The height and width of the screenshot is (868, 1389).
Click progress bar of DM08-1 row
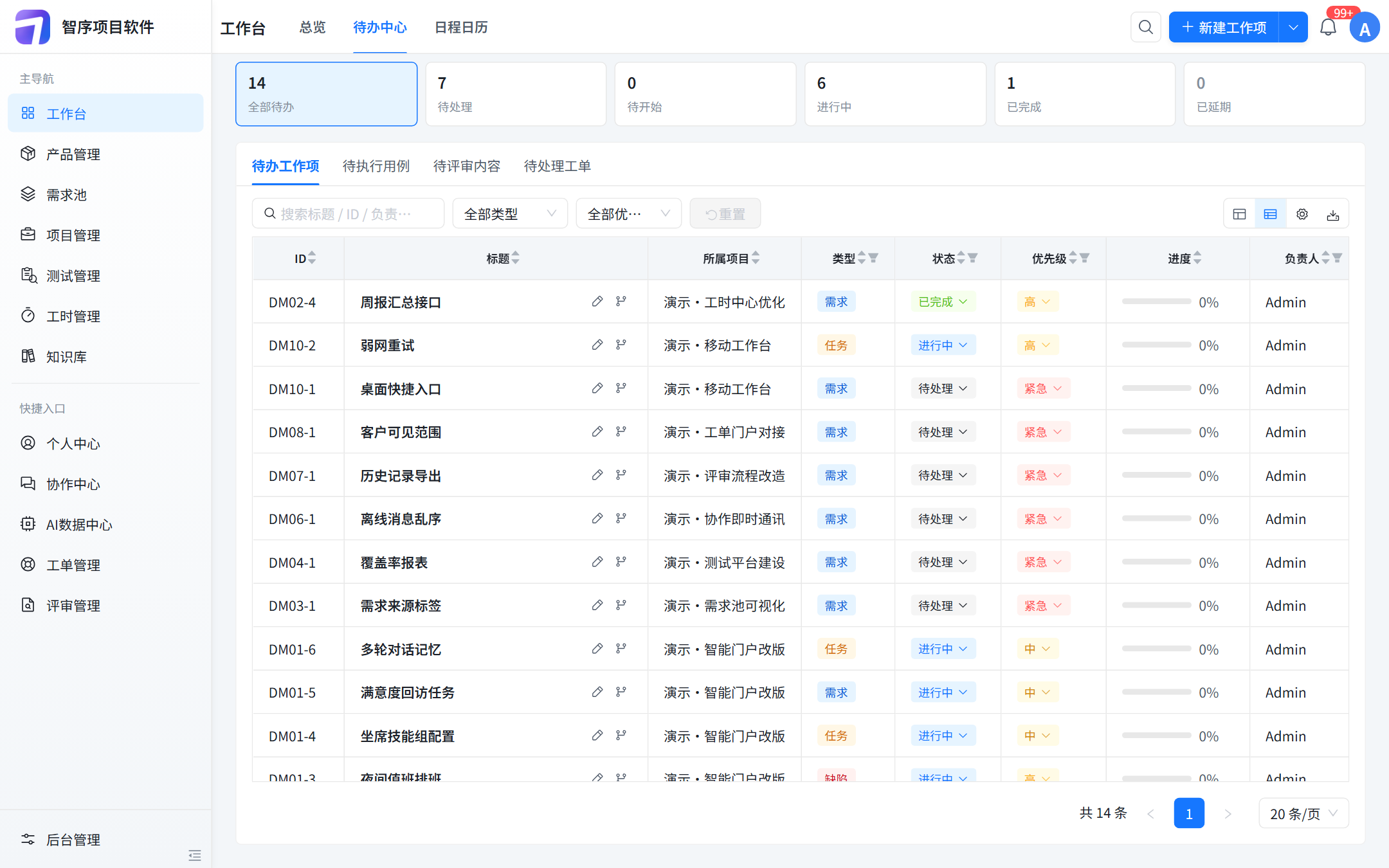[x=1156, y=431]
